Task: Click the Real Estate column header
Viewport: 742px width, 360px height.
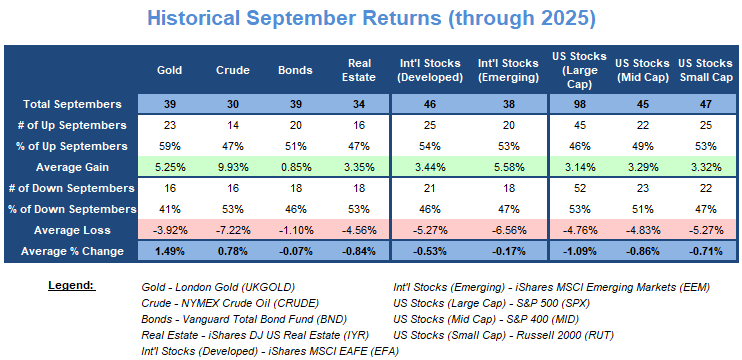Action: [359, 70]
